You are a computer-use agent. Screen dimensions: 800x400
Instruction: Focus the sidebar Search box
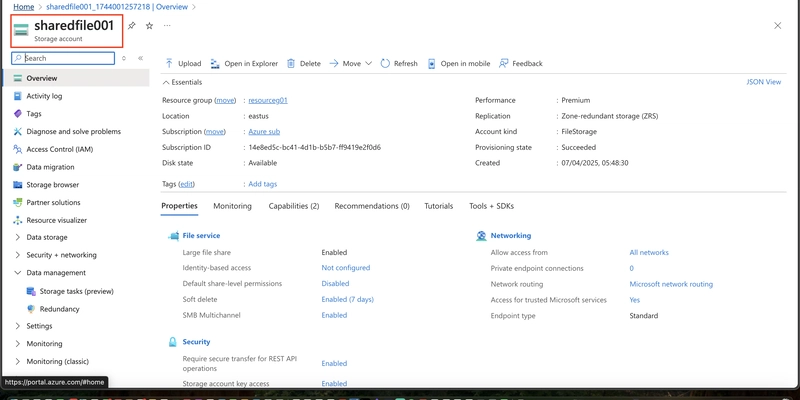click(63, 58)
